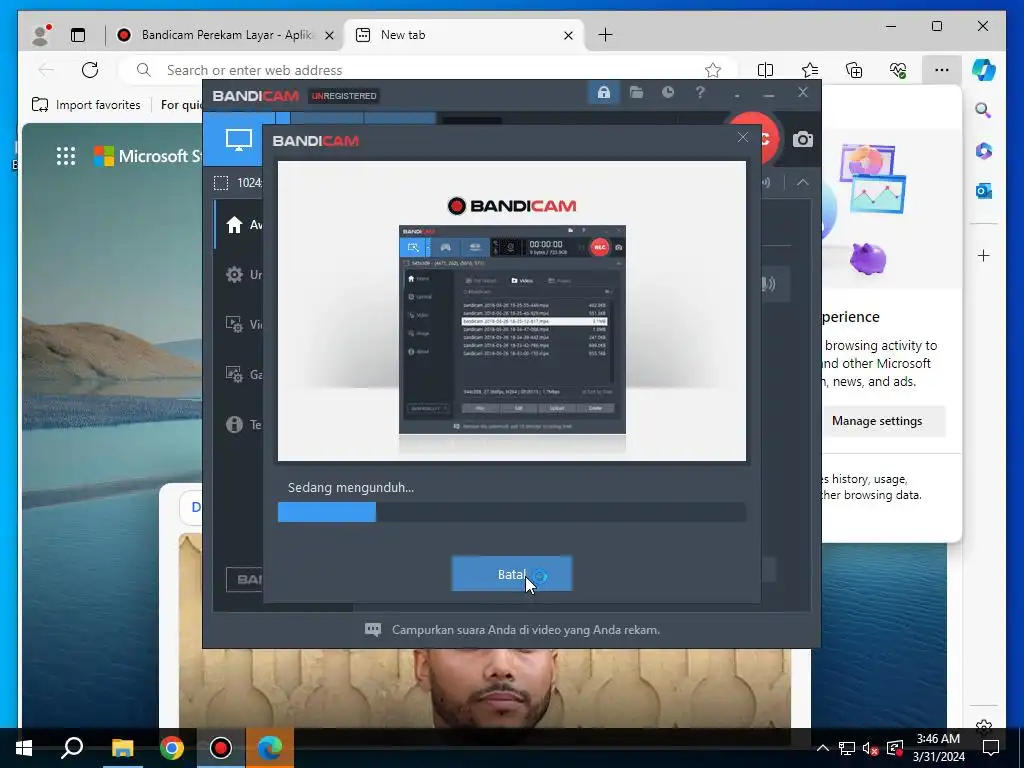Click Import favorites in Edge

(x=86, y=104)
